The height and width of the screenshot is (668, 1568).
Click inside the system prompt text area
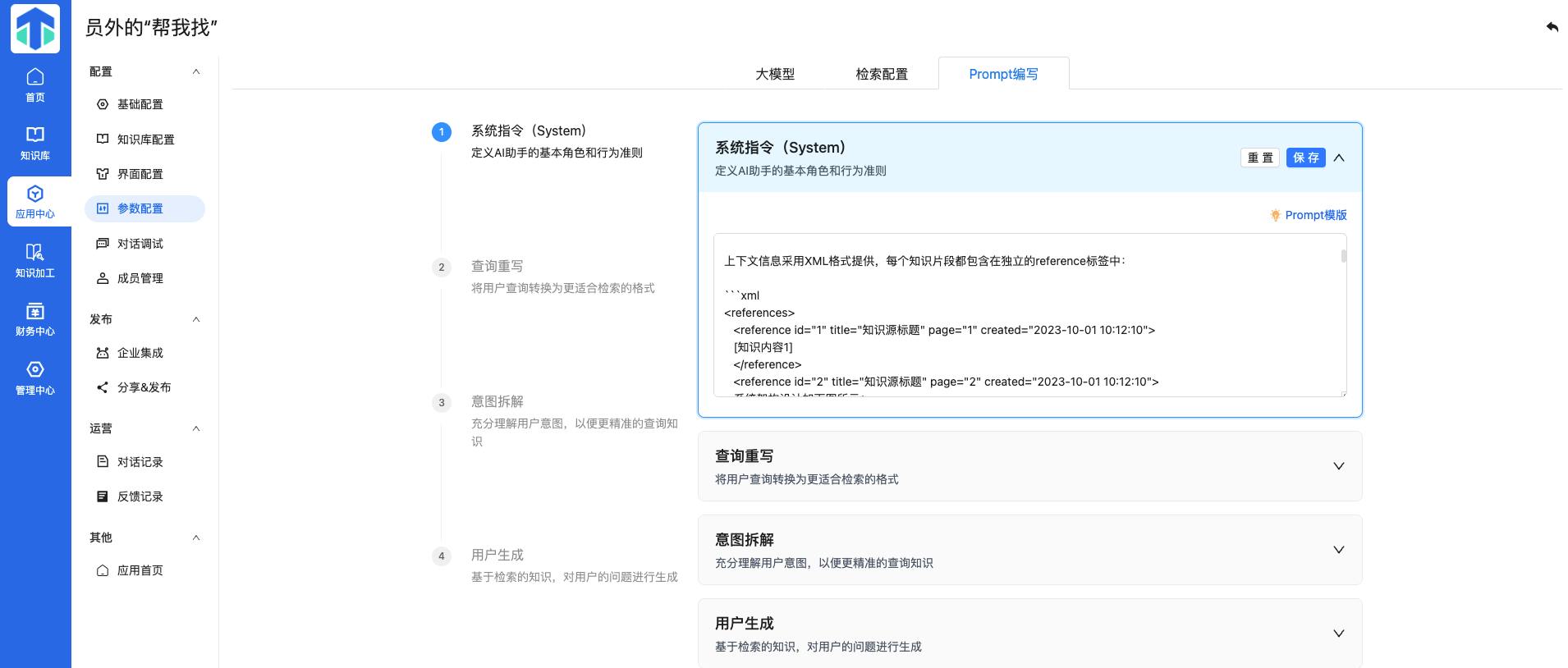(x=1029, y=315)
